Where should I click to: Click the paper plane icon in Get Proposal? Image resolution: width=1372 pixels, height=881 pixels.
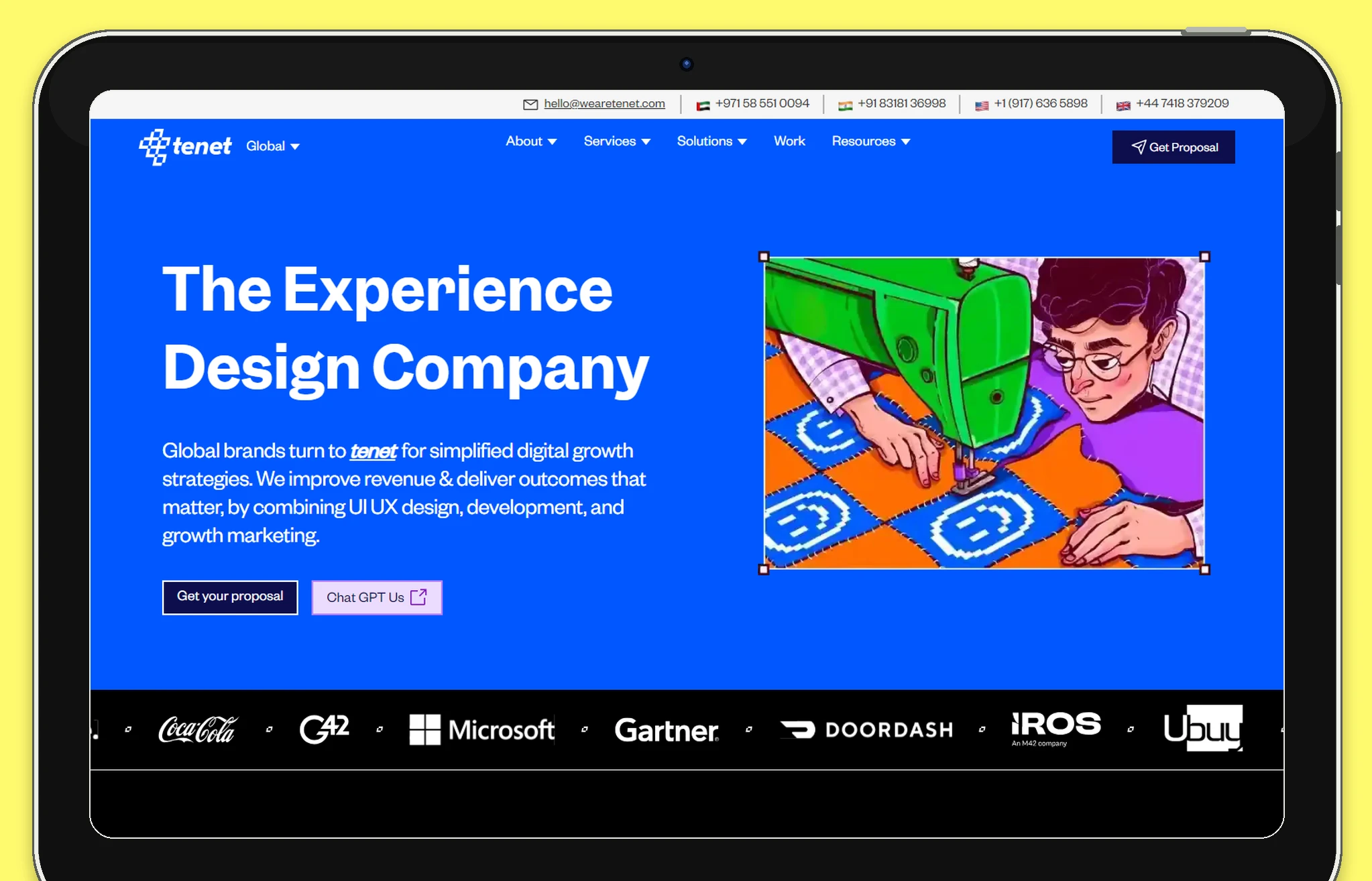tap(1139, 147)
